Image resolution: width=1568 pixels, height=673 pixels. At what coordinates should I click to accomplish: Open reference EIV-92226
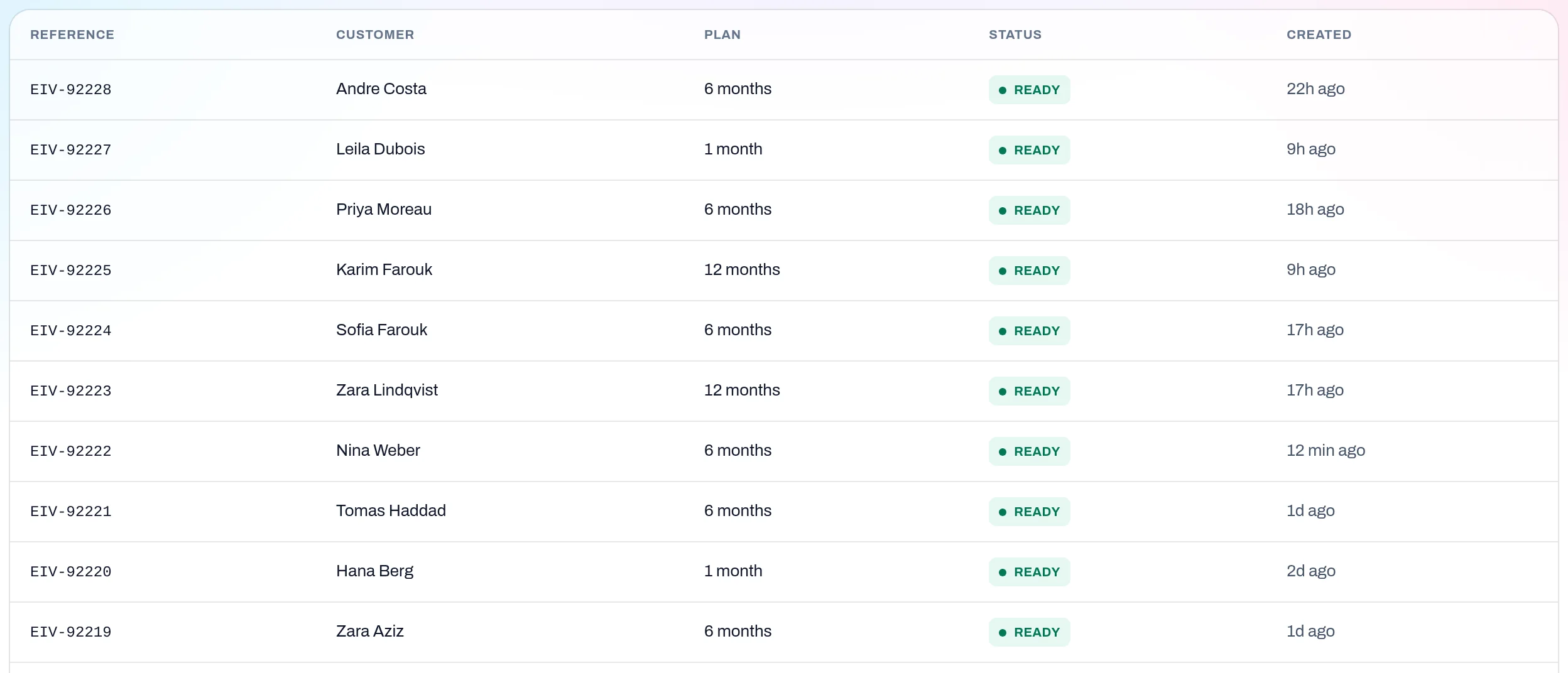pos(71,210)
